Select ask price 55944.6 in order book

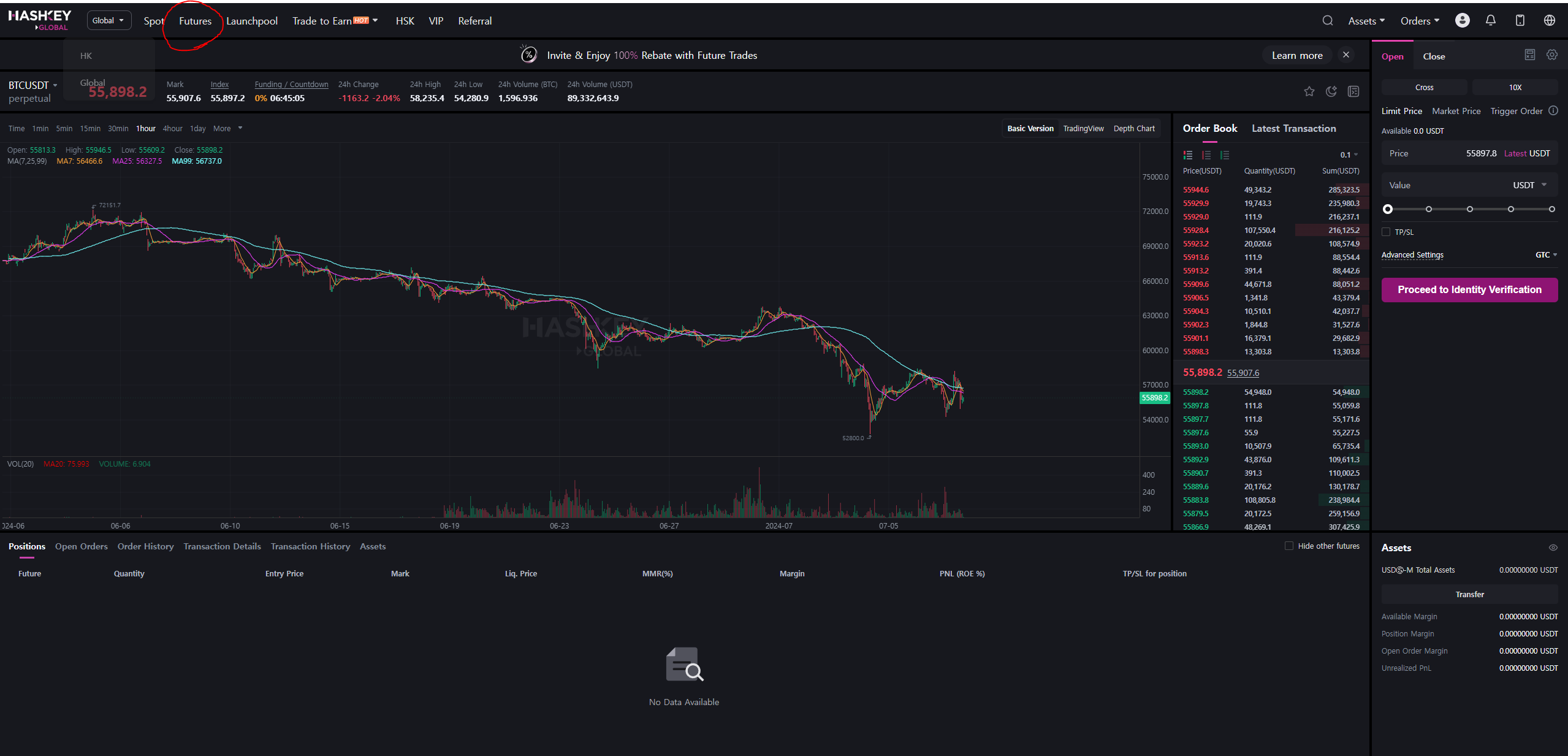(1196, 189)
